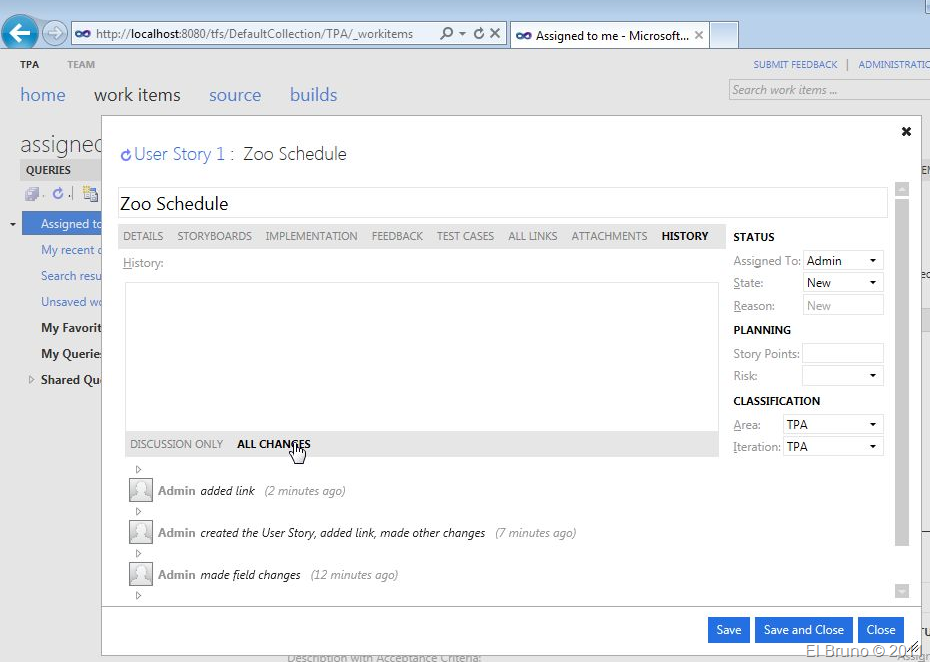Open the Attachments tab
The width and height of the screenshot is (930, 662).
click(609, 236)
